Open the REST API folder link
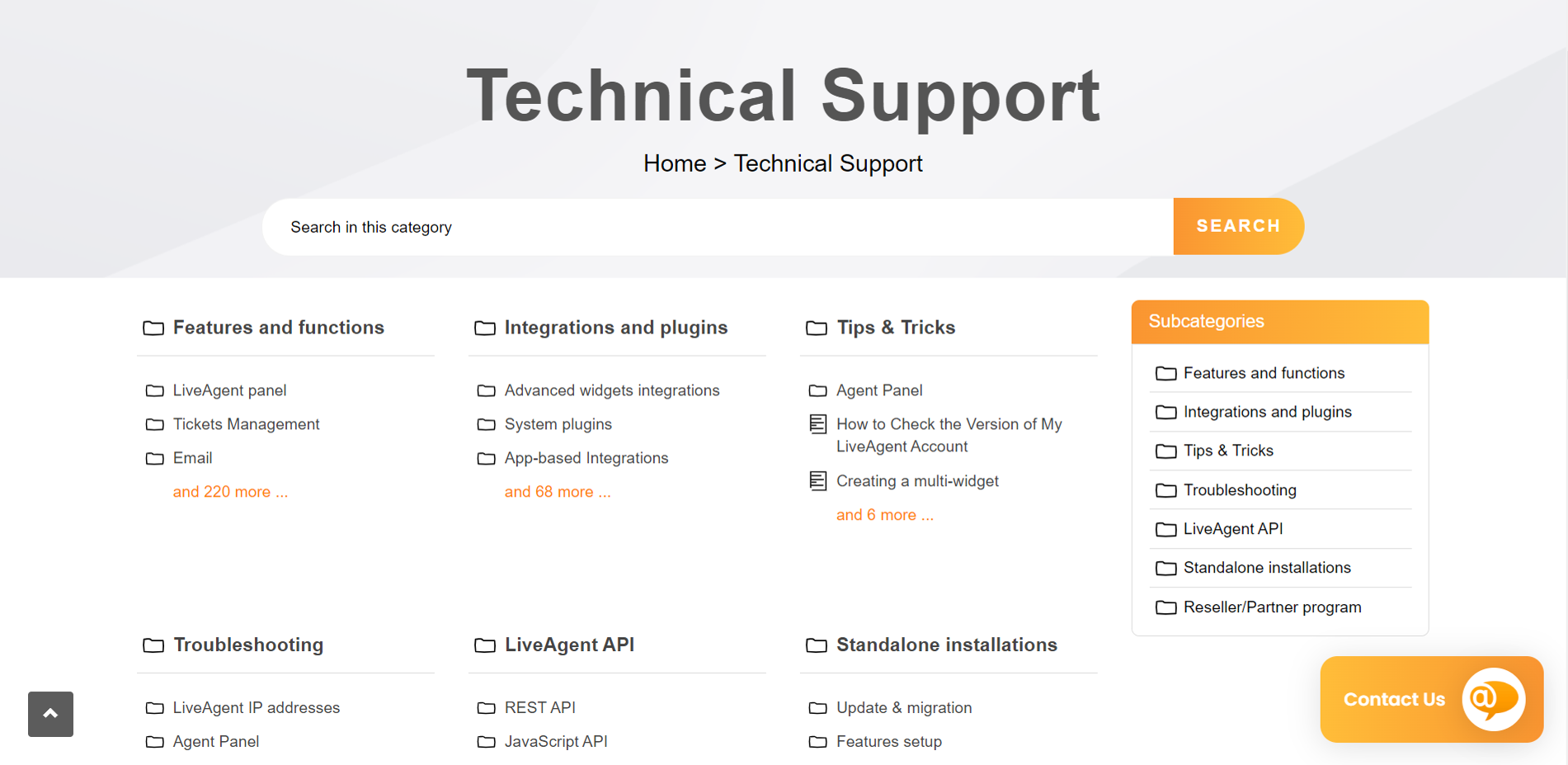The image size is (1568, 765). [539, 708]
